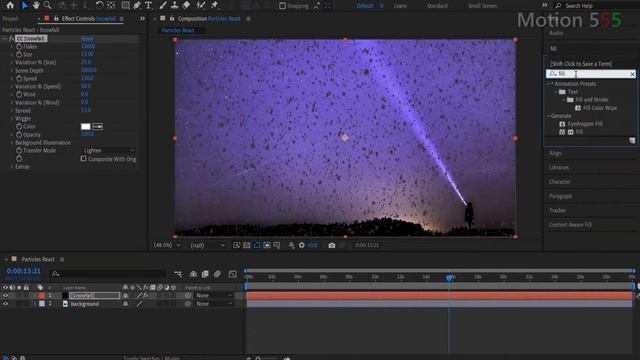Select the Rectangle shape tool
Viewport: 640px width, 360px height.
click(126, 5)
